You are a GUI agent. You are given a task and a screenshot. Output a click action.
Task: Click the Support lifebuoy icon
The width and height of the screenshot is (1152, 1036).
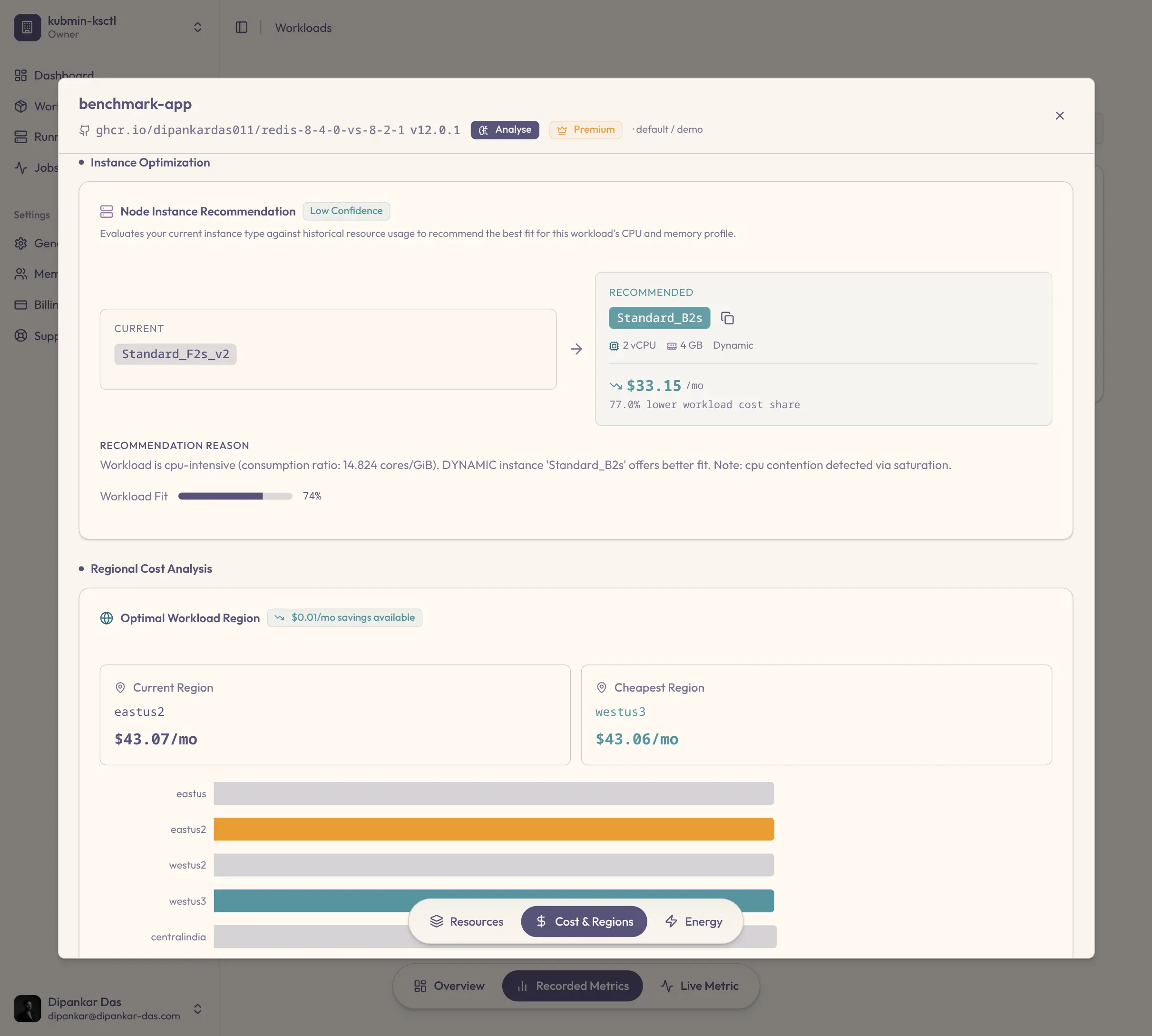(21, 336)
